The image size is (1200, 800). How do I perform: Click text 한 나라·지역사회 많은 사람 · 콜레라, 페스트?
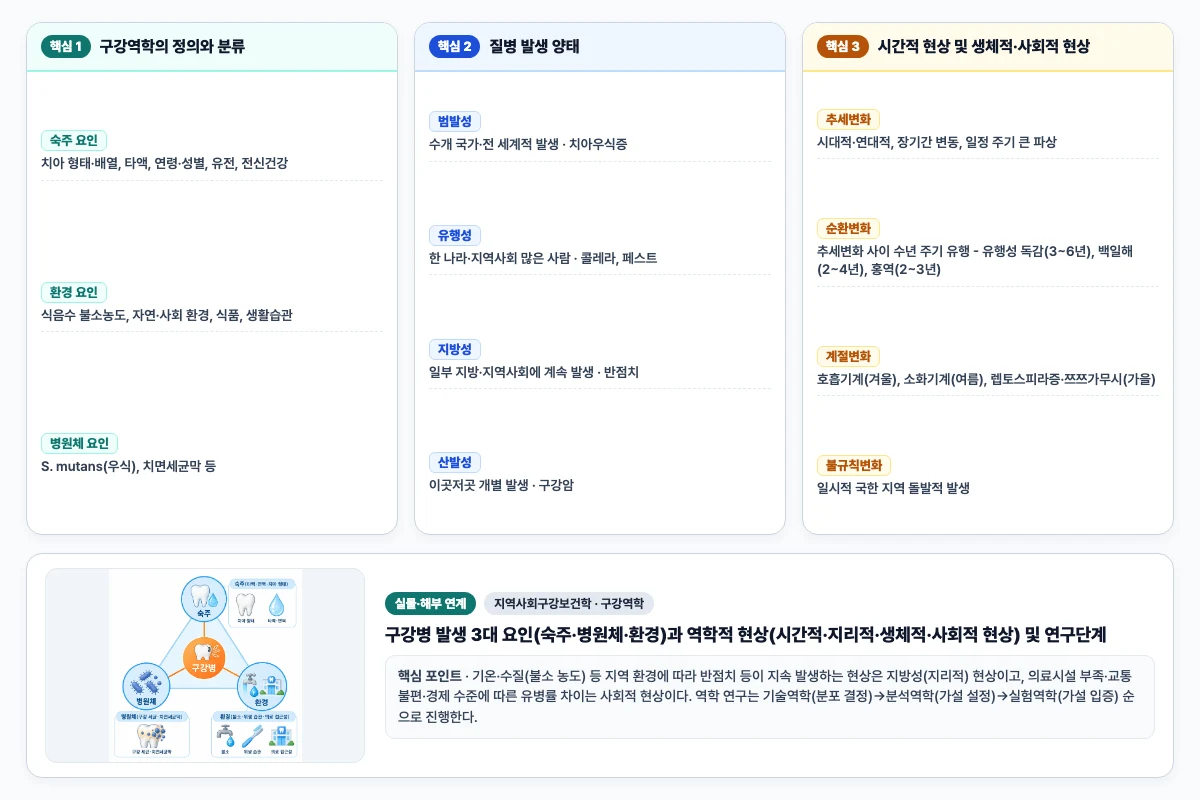[x=543, y=258]
